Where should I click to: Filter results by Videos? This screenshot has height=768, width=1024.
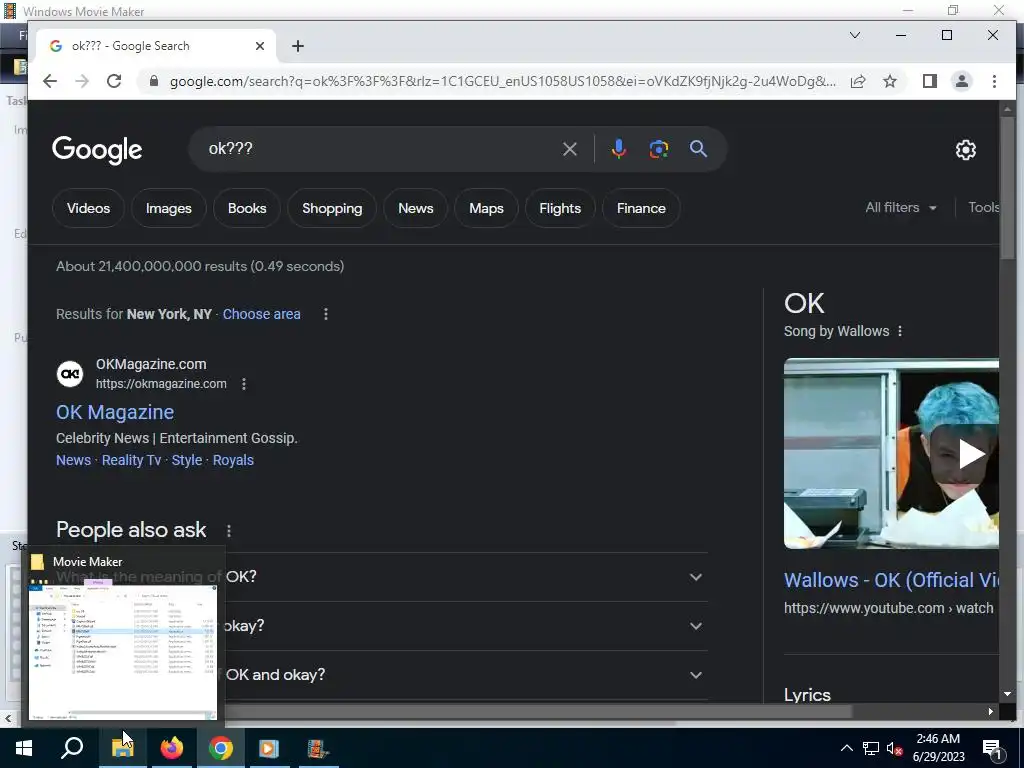tap(88, 208)
